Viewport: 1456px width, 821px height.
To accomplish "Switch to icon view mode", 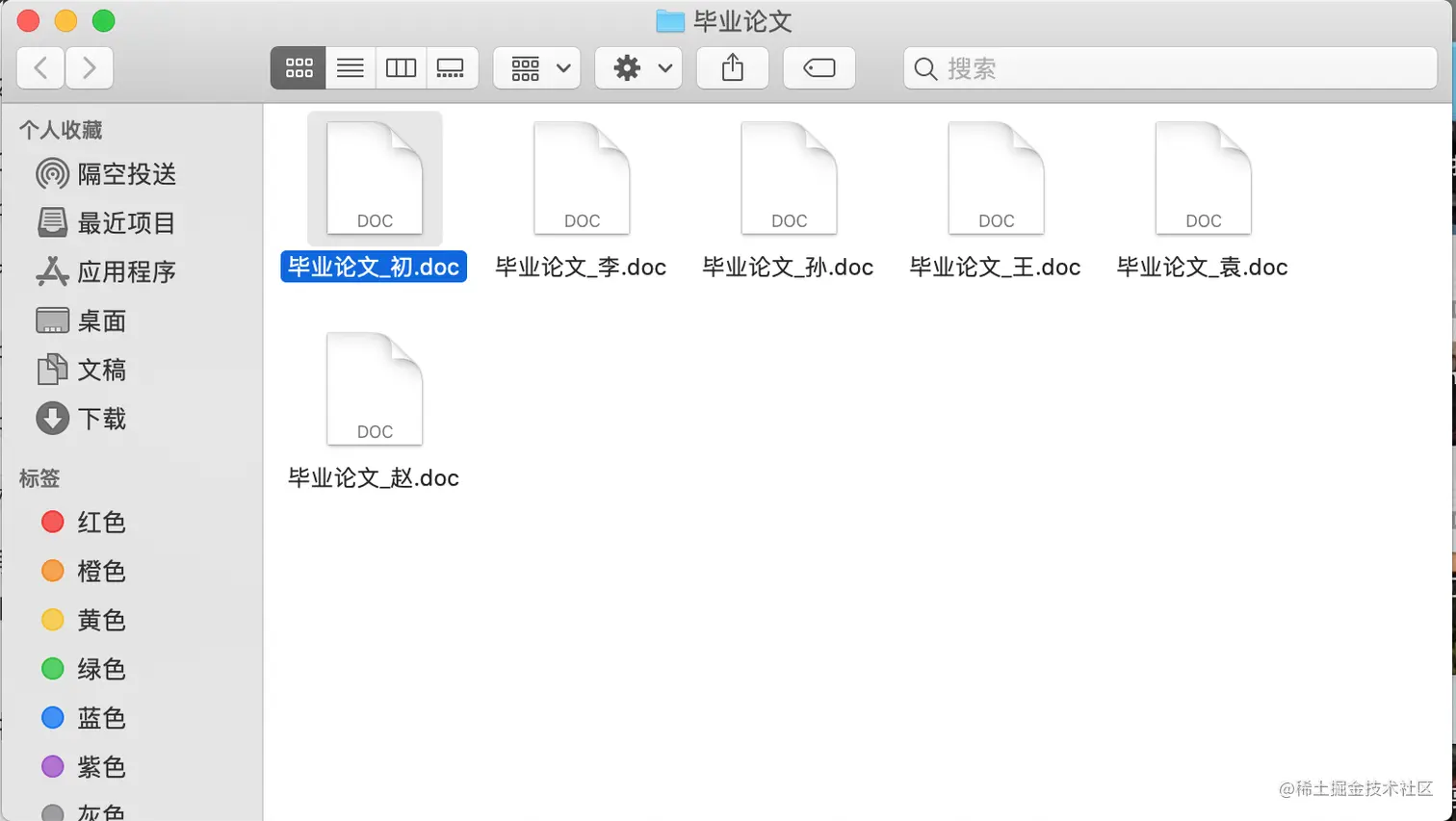I will (299, 67).
